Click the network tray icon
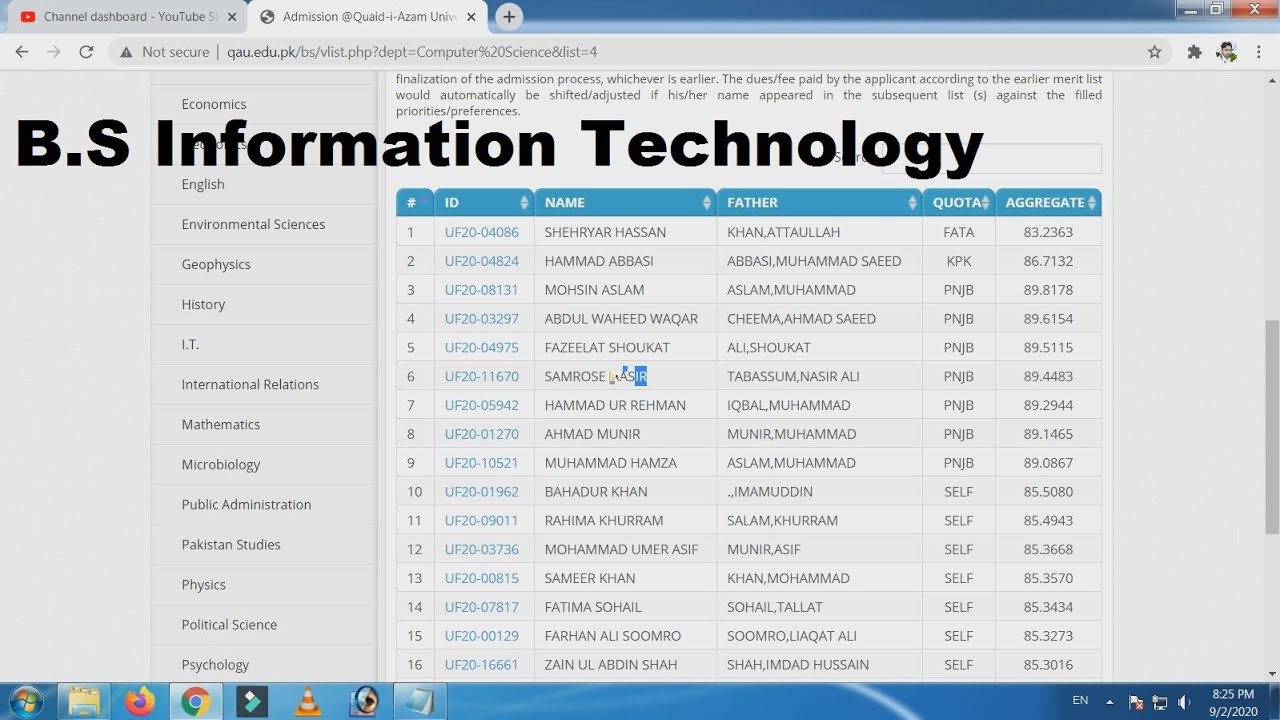The image size is (1280, 720). [x=1160, y=702]
